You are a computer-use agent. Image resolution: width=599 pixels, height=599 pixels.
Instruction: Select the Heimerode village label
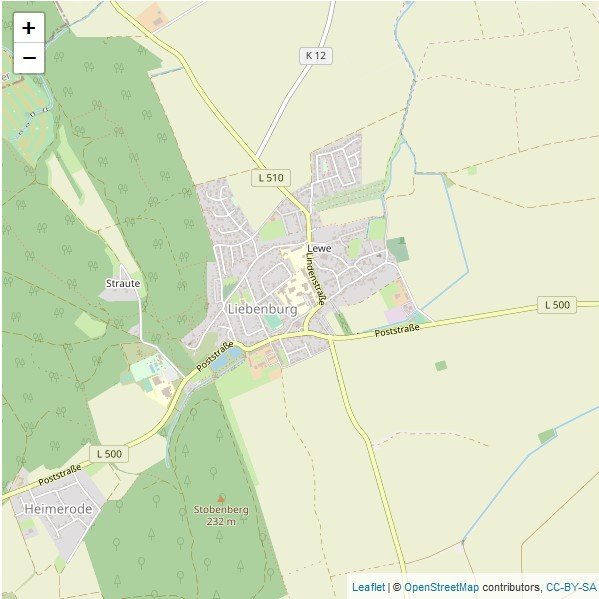pyautogui.click(x=58, y=509)
